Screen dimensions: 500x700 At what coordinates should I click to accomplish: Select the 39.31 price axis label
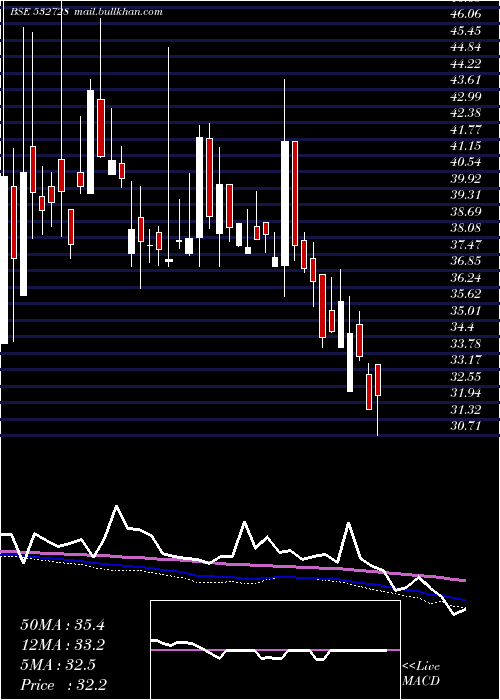(x=466, y=196)
